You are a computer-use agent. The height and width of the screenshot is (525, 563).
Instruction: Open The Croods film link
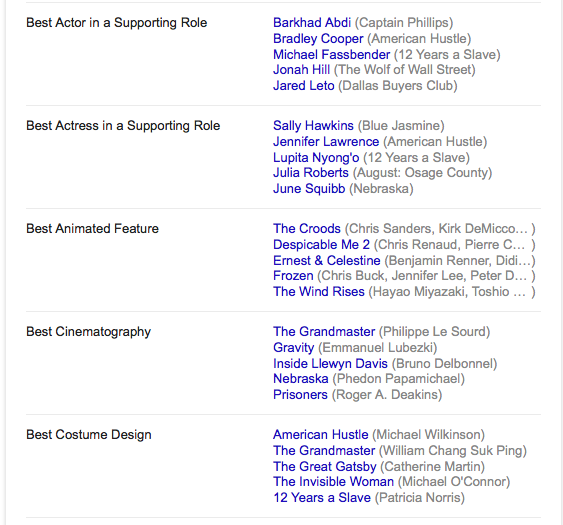click(x=307, y=229)
